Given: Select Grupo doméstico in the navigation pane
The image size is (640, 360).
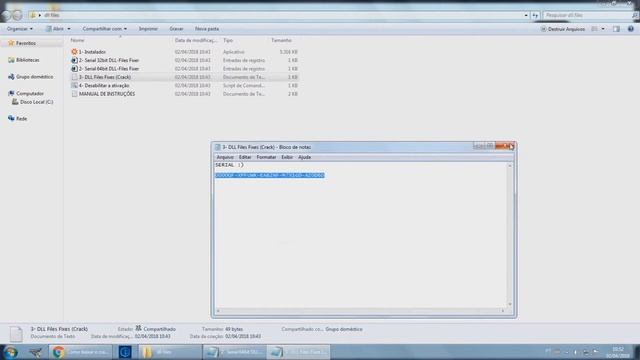Looking at the screenshot, I should point(35,77).
